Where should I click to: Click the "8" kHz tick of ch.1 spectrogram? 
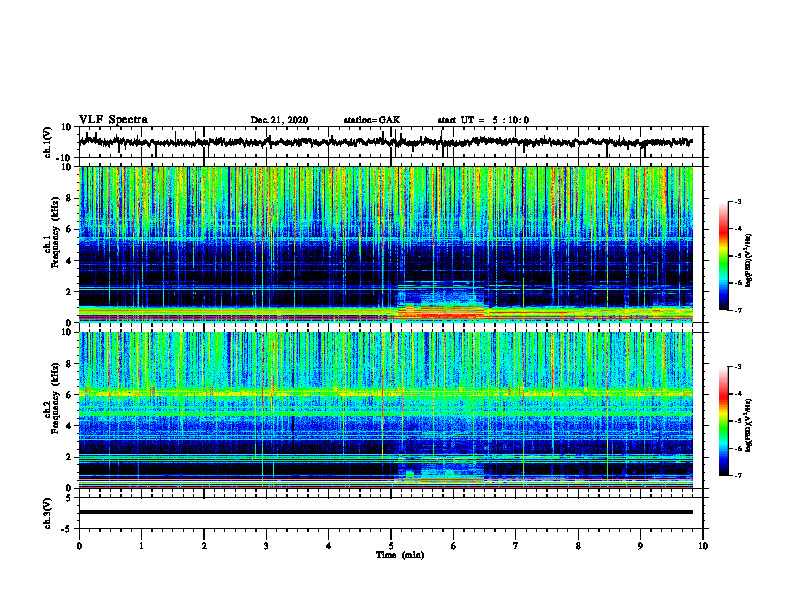(x=69, y=198)
